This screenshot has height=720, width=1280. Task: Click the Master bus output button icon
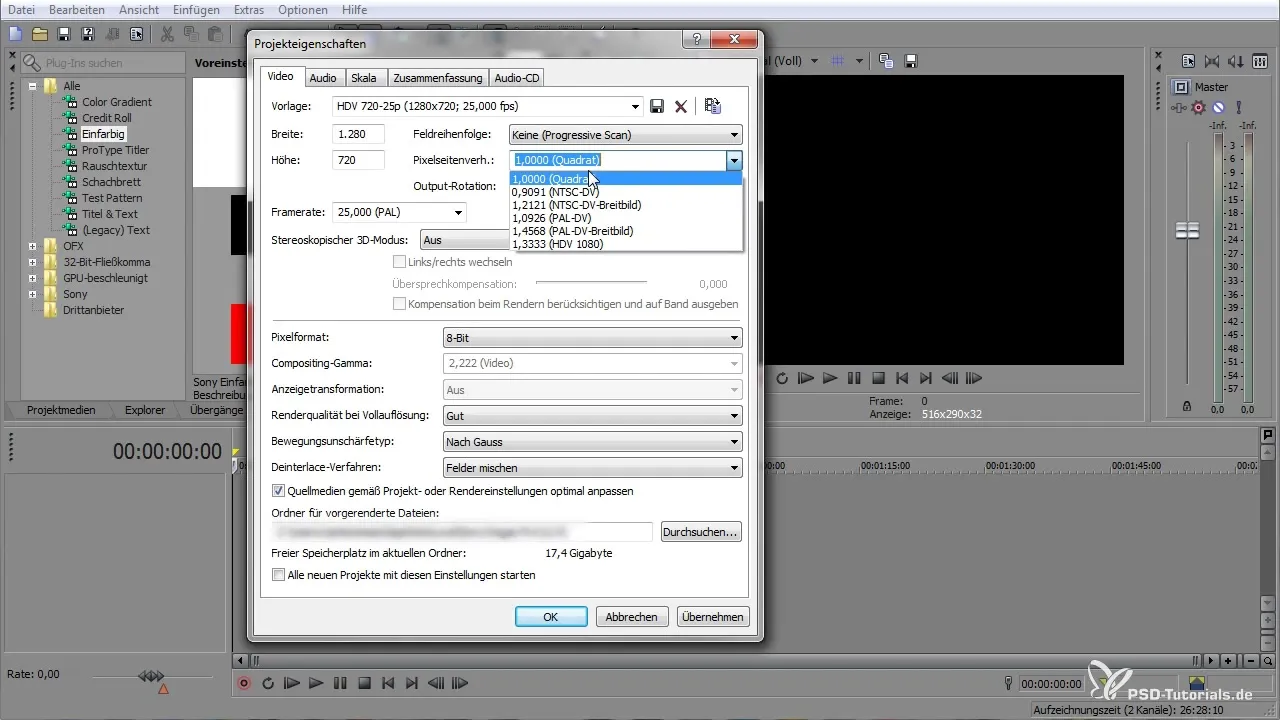click(x=1180, y=87)
